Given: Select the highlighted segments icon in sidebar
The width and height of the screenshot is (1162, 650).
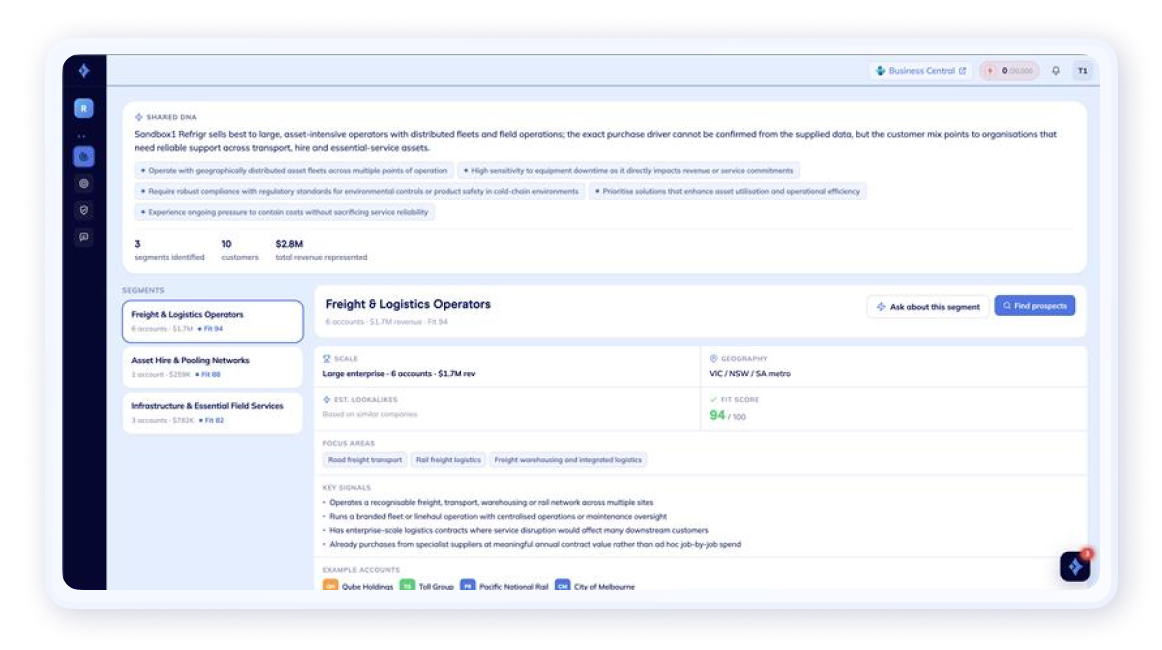Looking at the screenshot, I should (84, 156).
